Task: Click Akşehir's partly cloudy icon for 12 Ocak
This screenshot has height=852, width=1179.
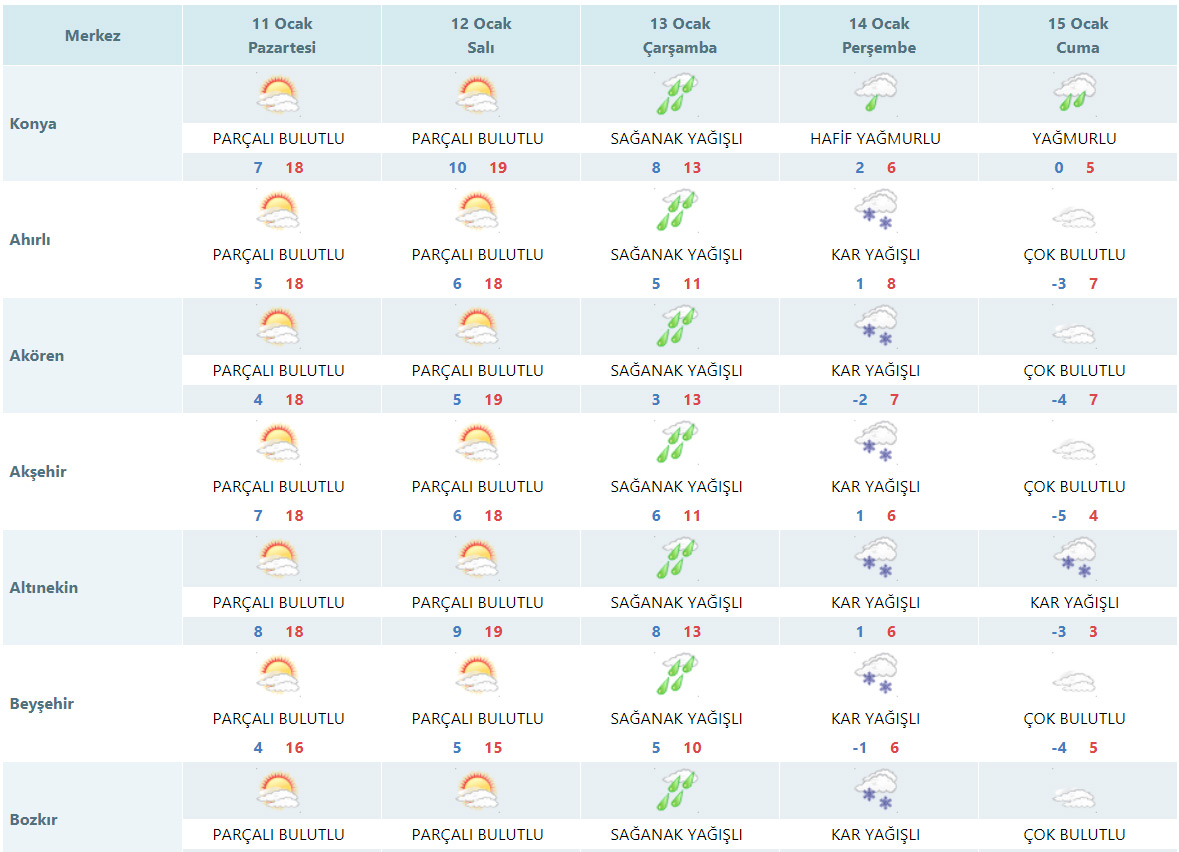Action: (478, 443)
